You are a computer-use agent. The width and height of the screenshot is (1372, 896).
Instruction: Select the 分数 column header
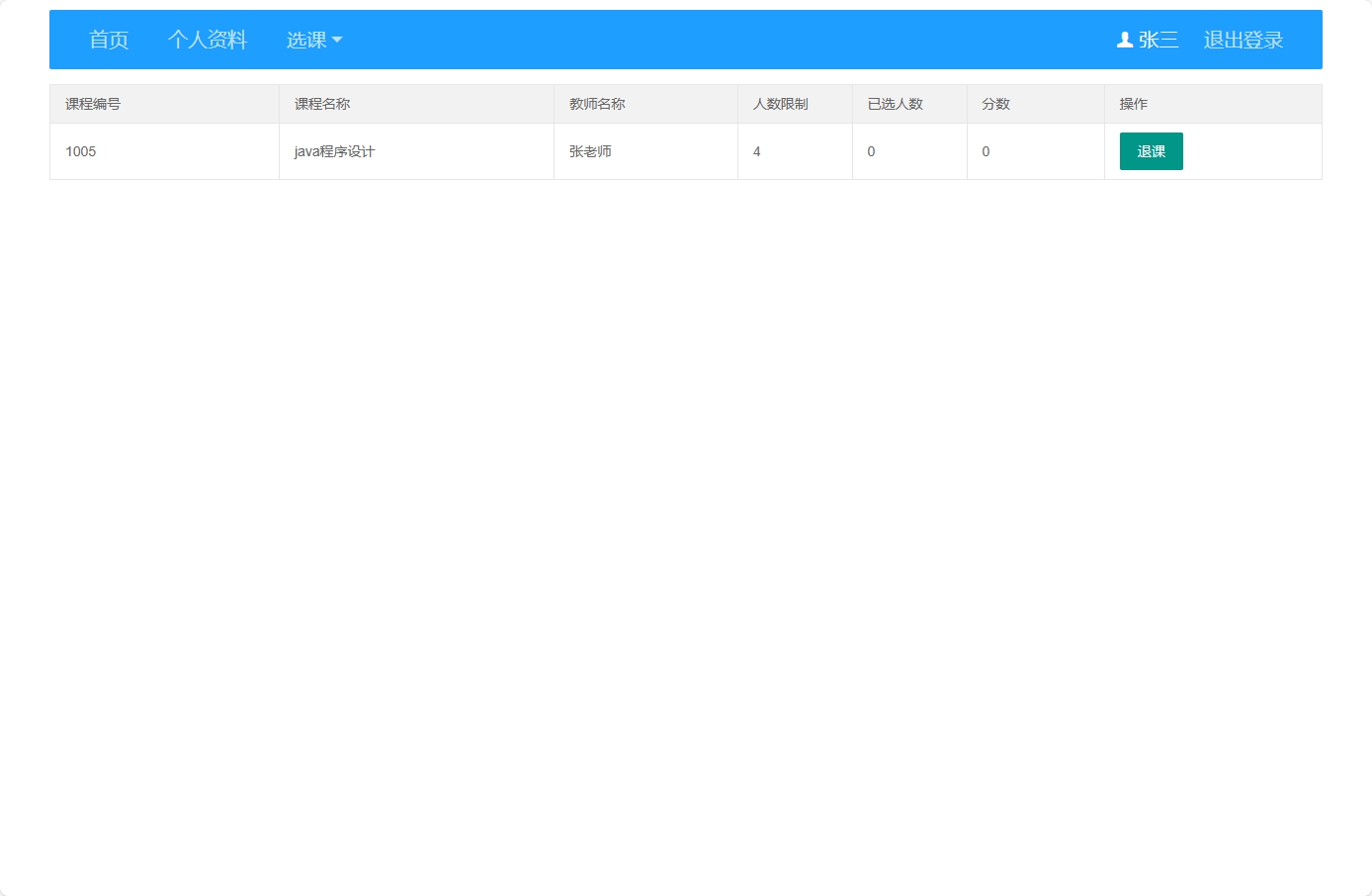pos(1036,104)
